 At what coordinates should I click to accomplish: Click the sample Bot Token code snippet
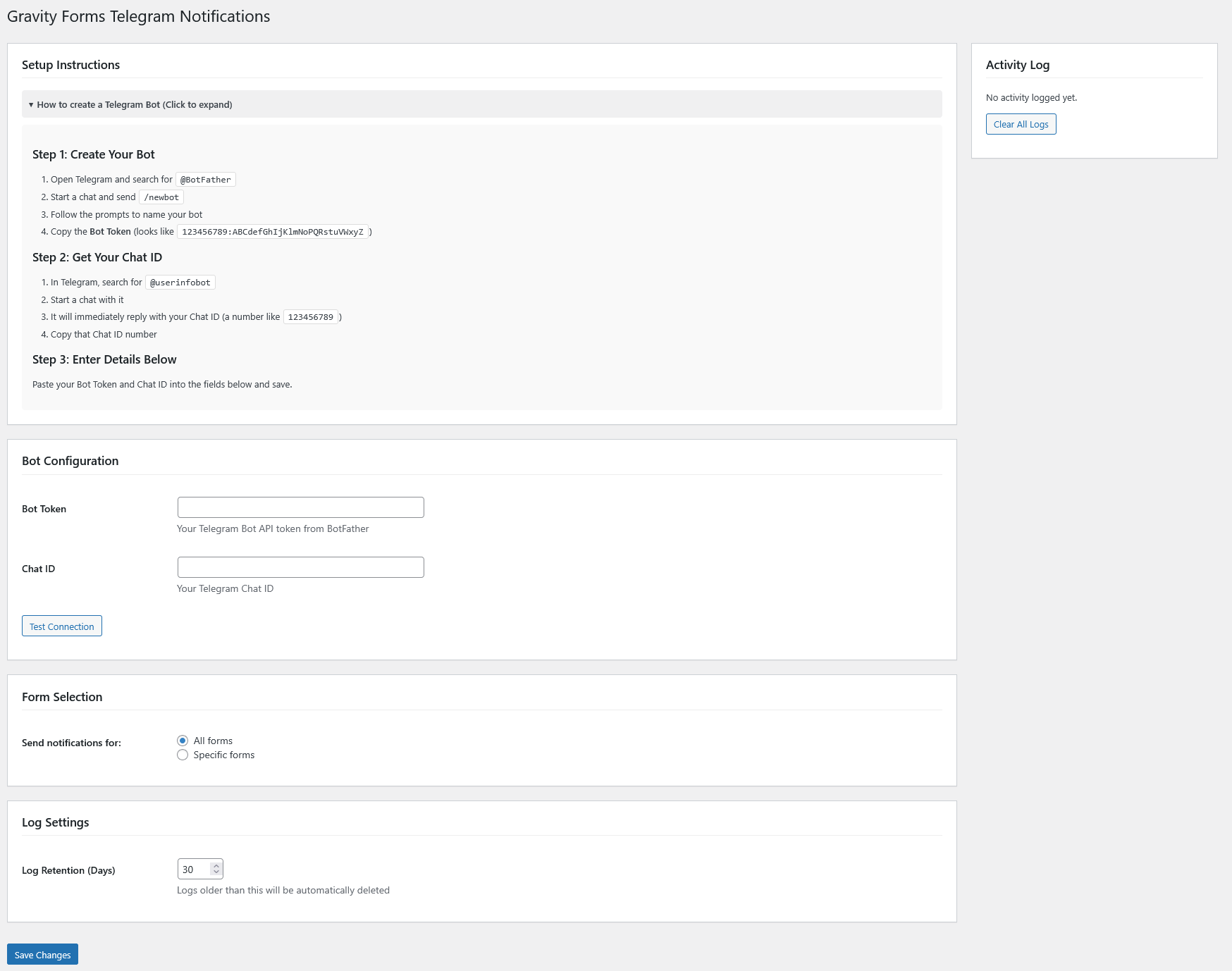point(272,231)
